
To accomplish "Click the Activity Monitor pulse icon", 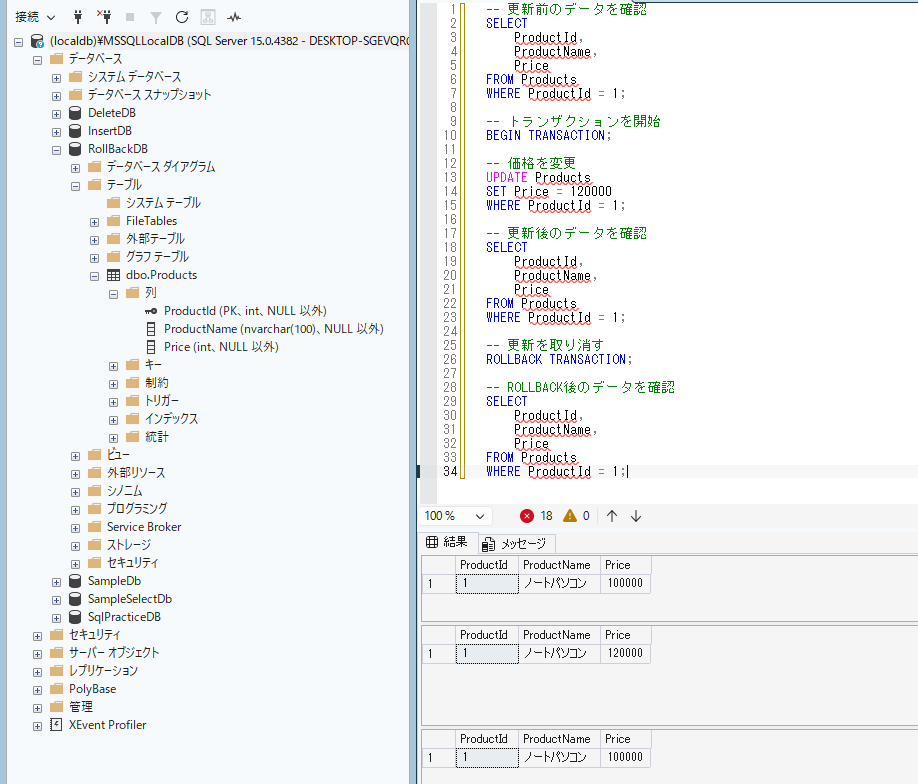I will click(234, 17).
